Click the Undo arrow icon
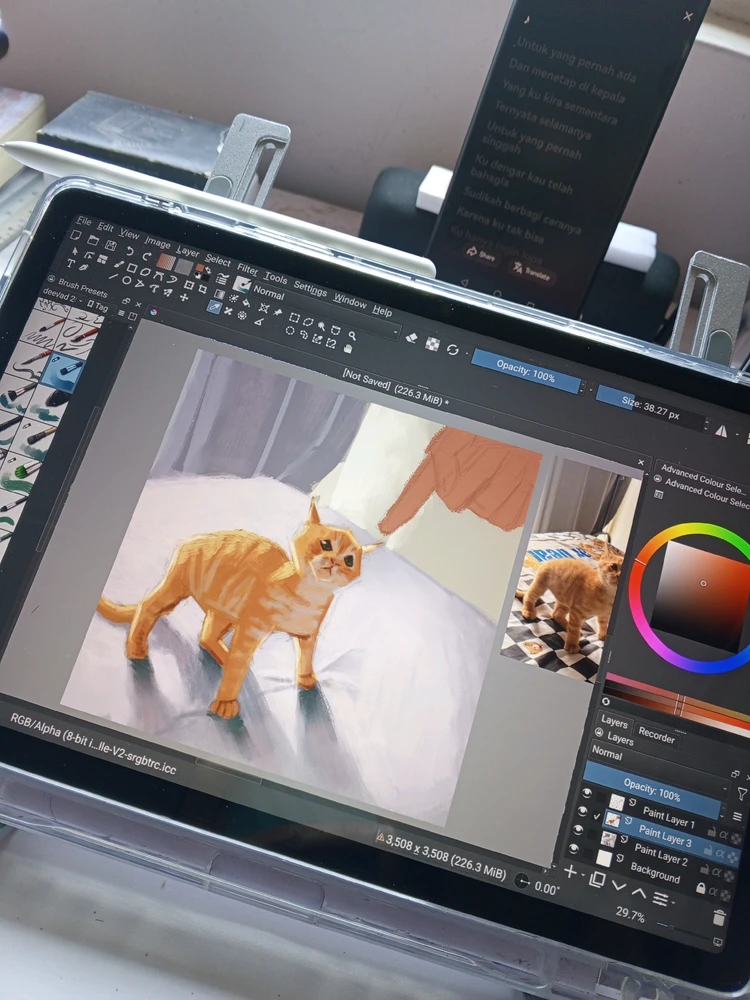The image size is (750, 1000). pos(130,251)
